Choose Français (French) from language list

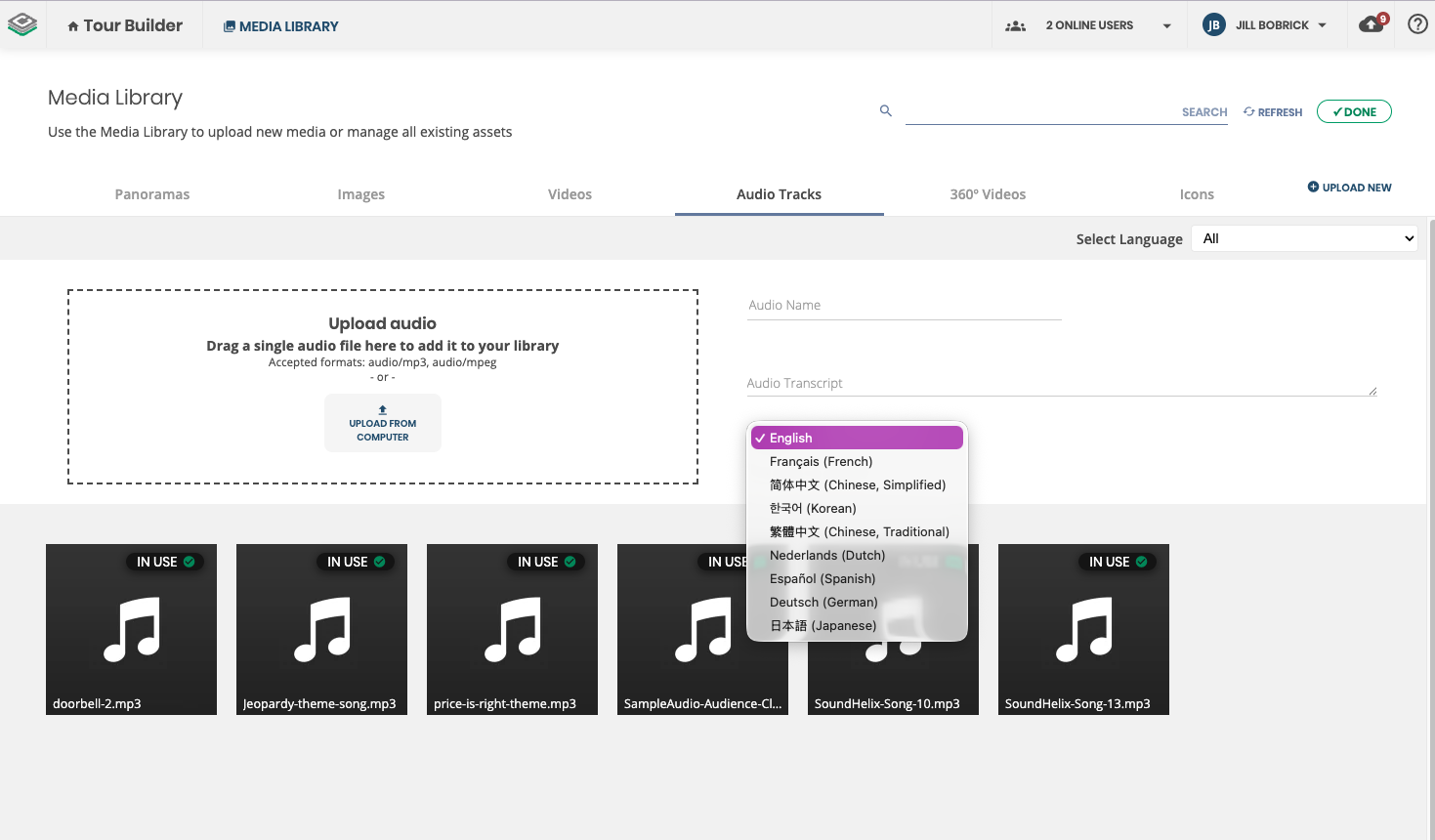pos(821,462)
